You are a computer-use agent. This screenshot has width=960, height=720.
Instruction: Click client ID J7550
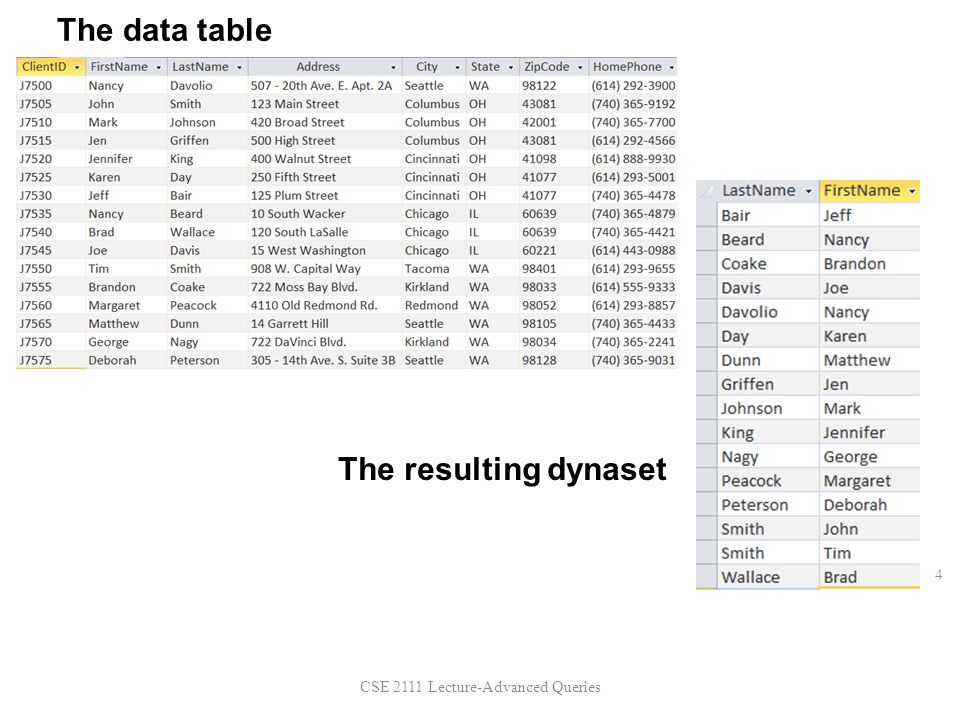[36, 269]
